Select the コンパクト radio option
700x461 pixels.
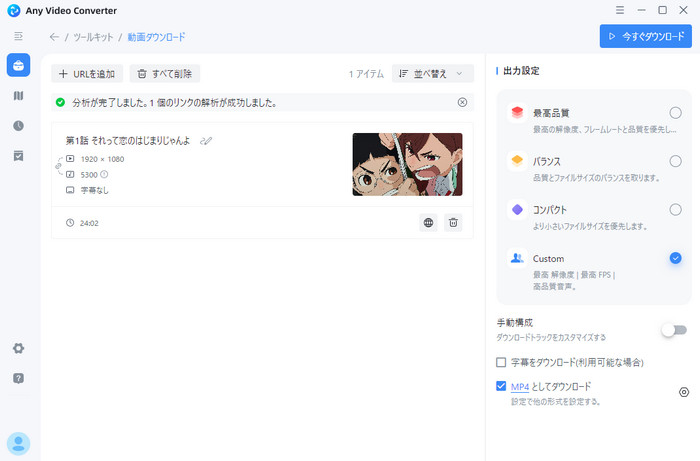(675, 210)
